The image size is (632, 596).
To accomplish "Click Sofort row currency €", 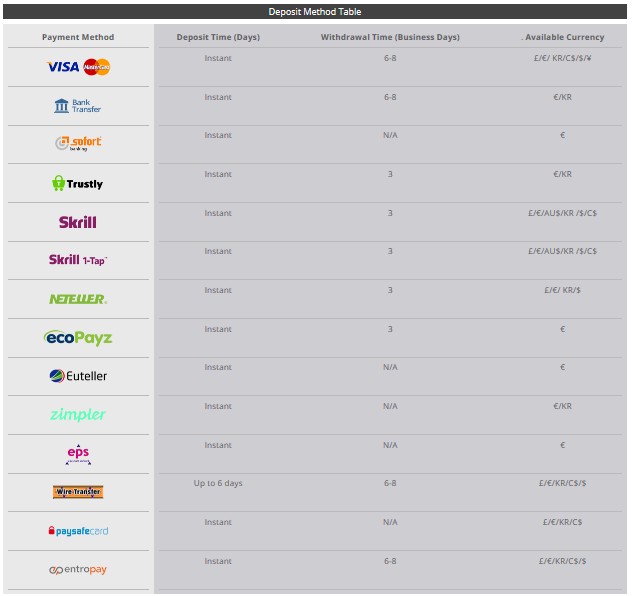I will pyautogui.click(x=563, y=135).
